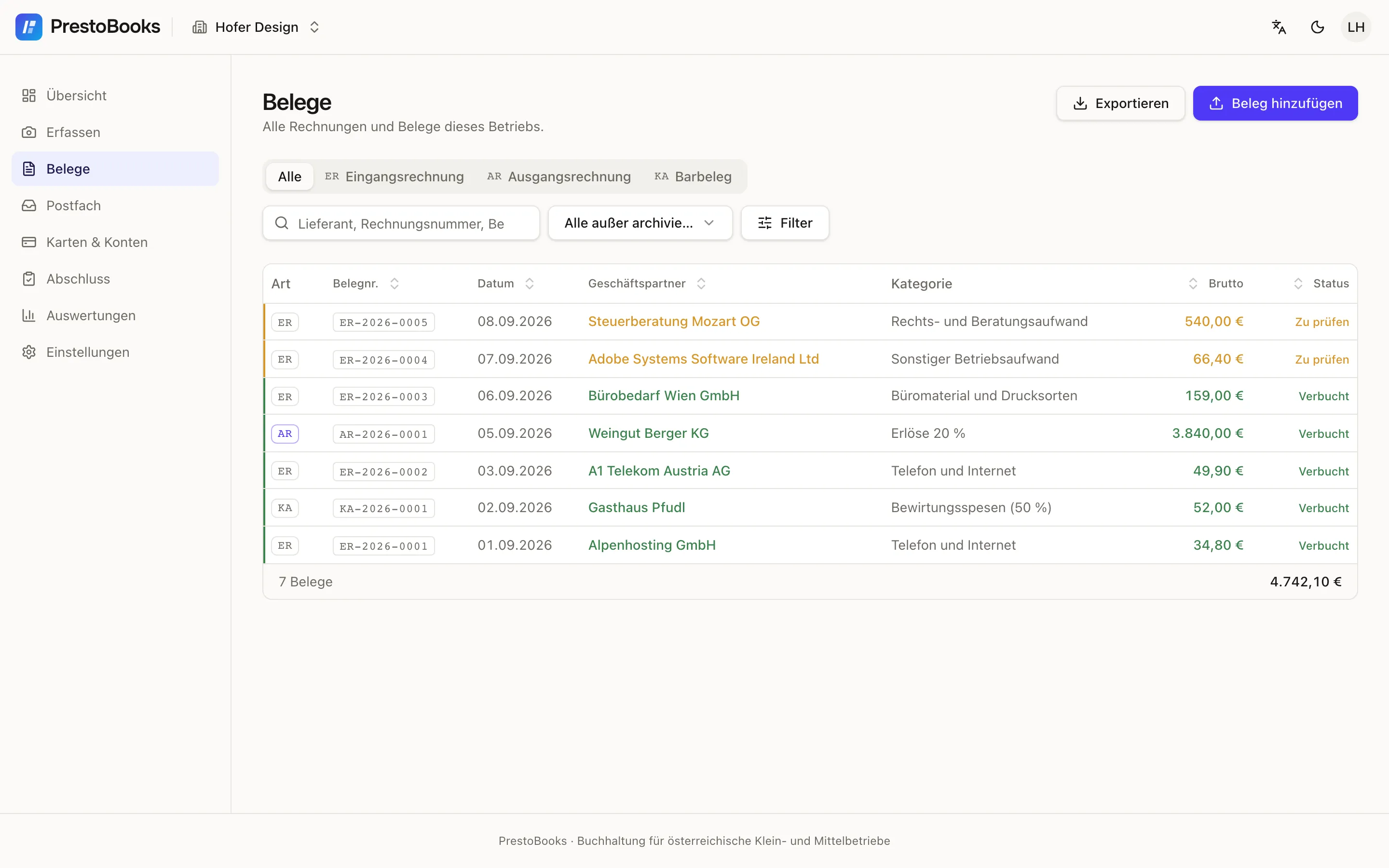Open Auswertungen reports section
The image size is (1389, 868).
tap(115, 316)
